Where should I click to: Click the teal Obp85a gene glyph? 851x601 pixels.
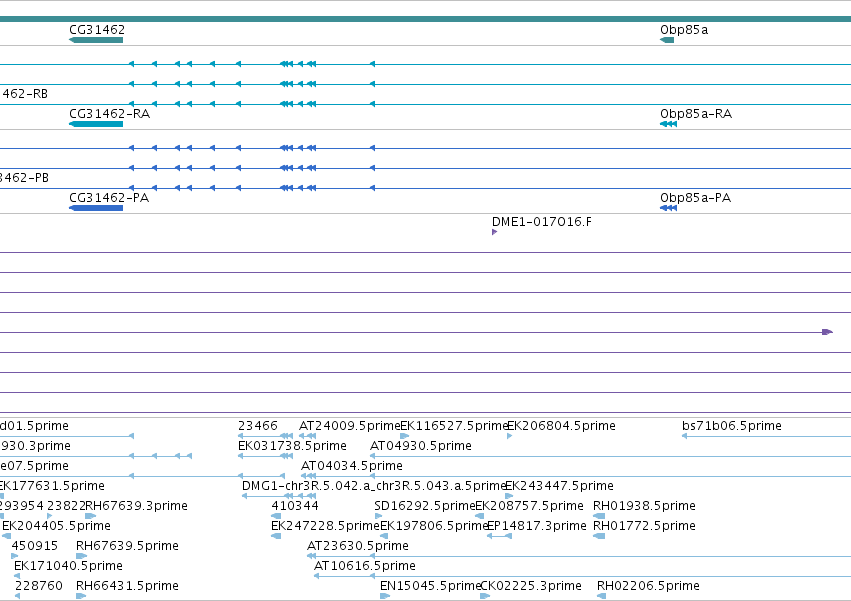pos(667,40)
